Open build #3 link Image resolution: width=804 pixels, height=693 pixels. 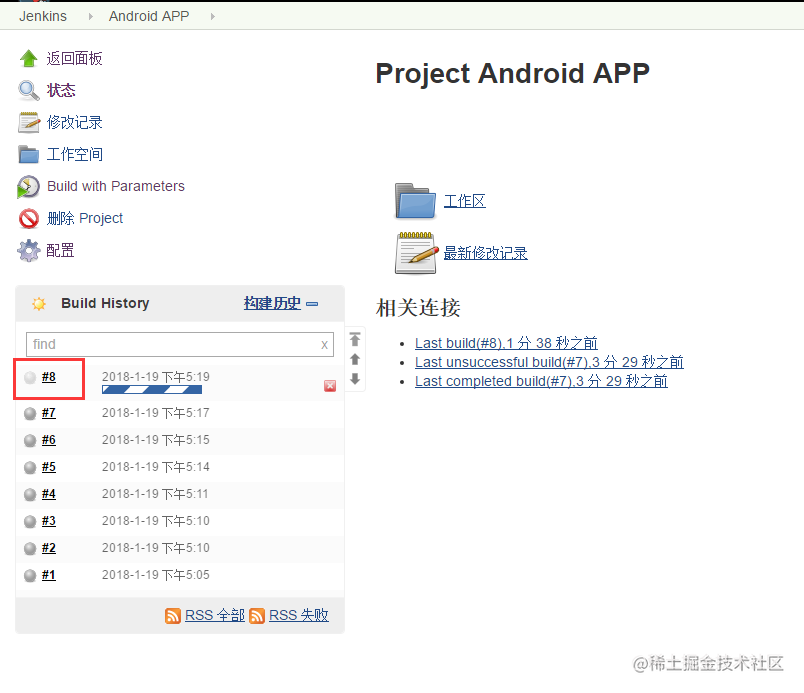[49, 521]
